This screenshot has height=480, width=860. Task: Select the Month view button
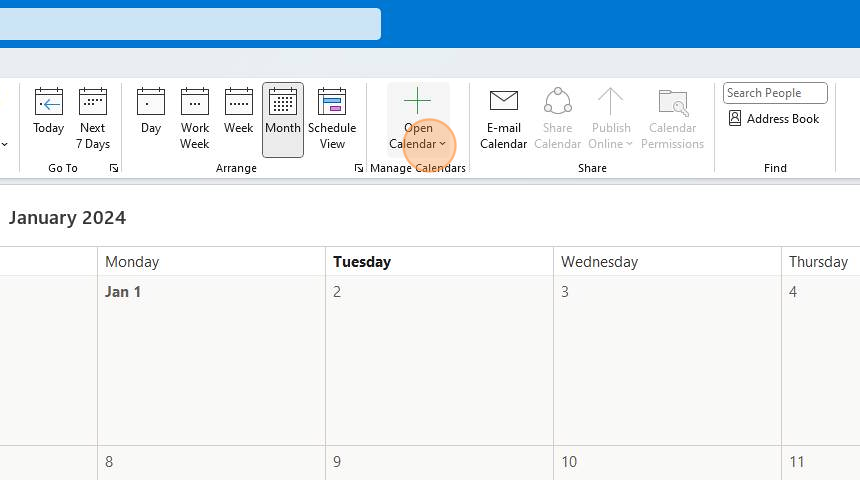coord(283,120)
